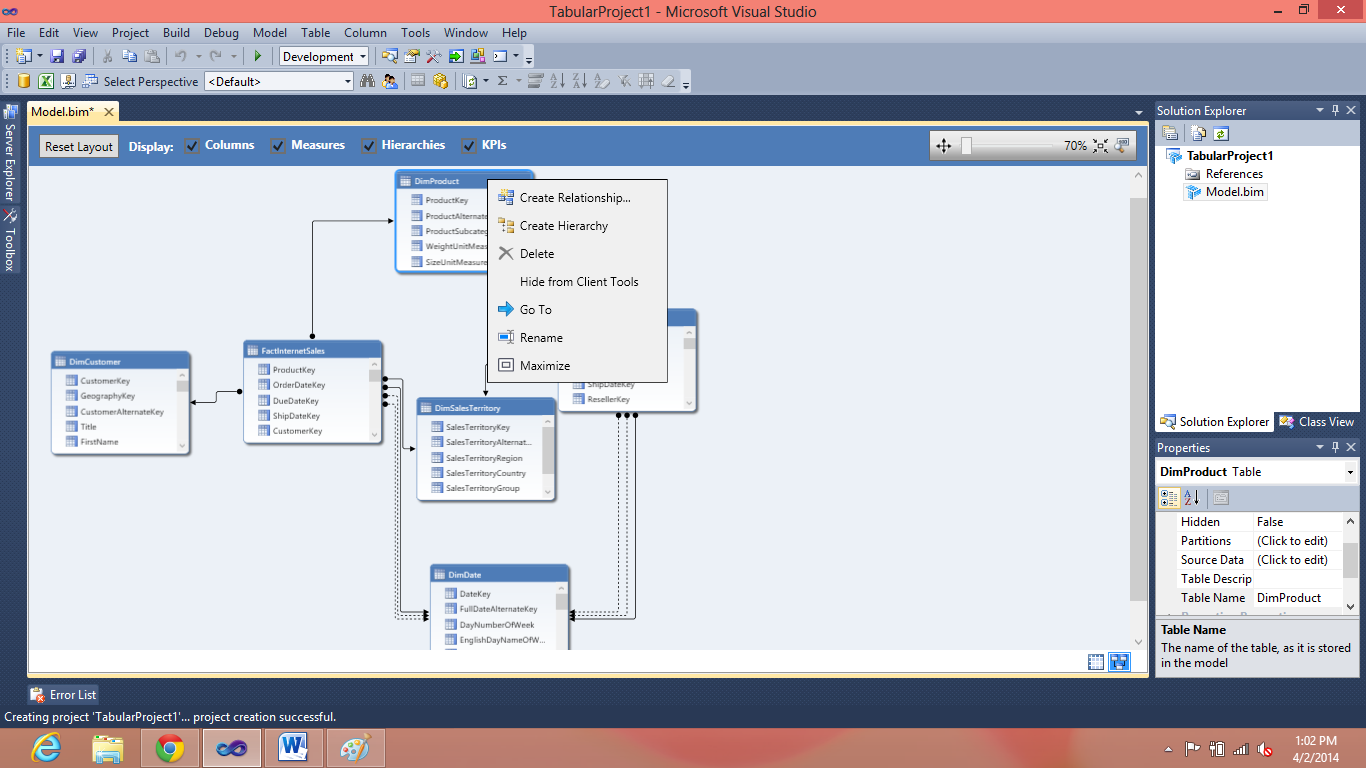Expand the AutoSum Sigma dropdown arrow
1366x768 pixels.
(x=519, y=81)
